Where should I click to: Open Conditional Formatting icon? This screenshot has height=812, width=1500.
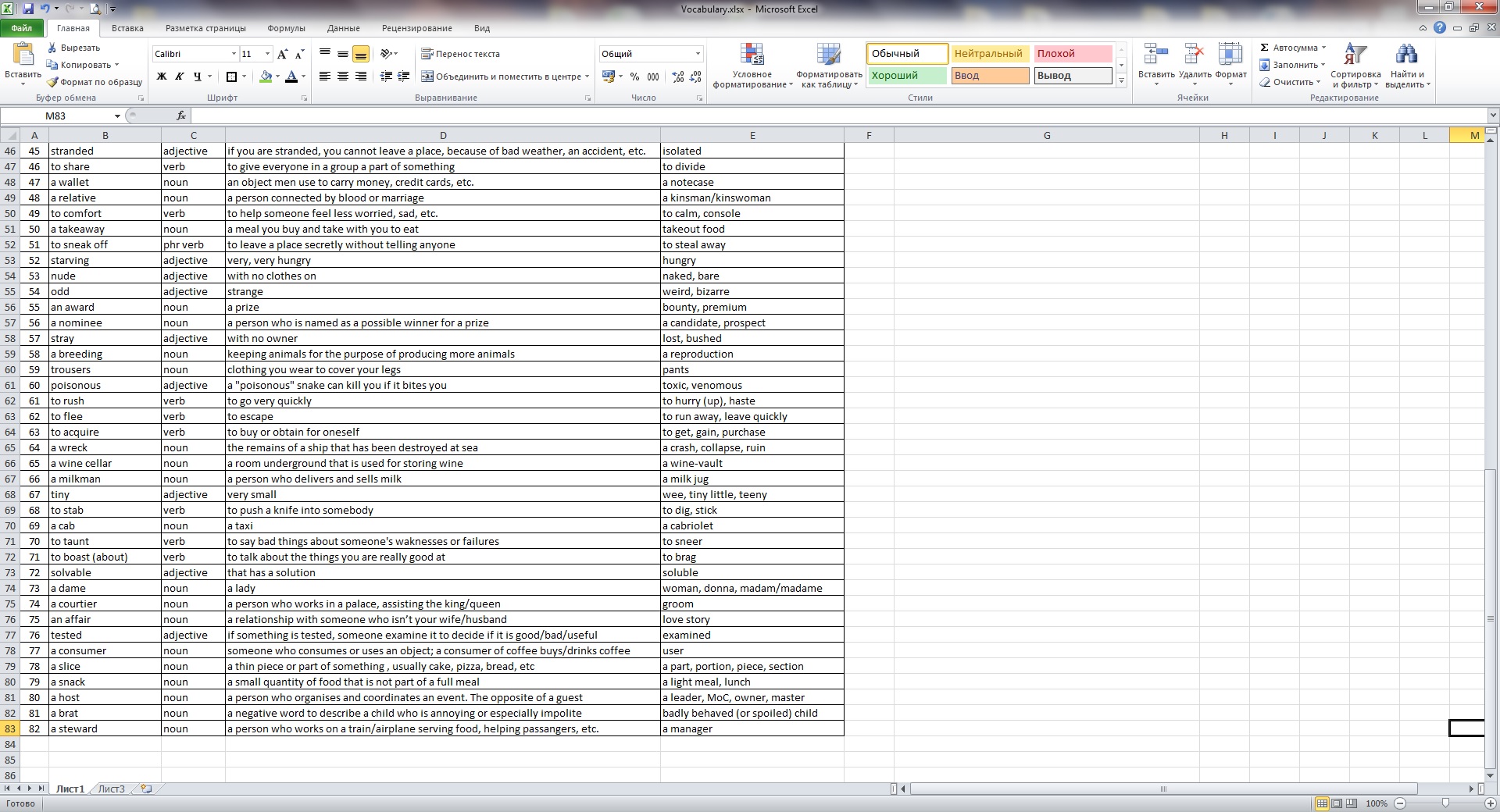pyautogui.click(x=752, y=55)
